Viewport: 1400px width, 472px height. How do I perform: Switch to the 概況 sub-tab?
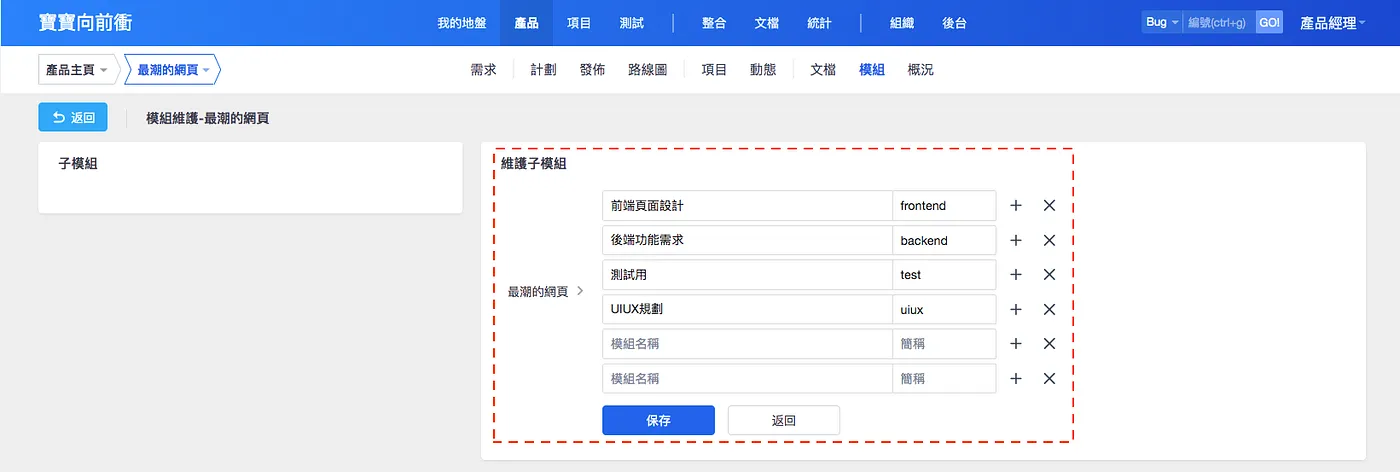(x=921, y=70)
